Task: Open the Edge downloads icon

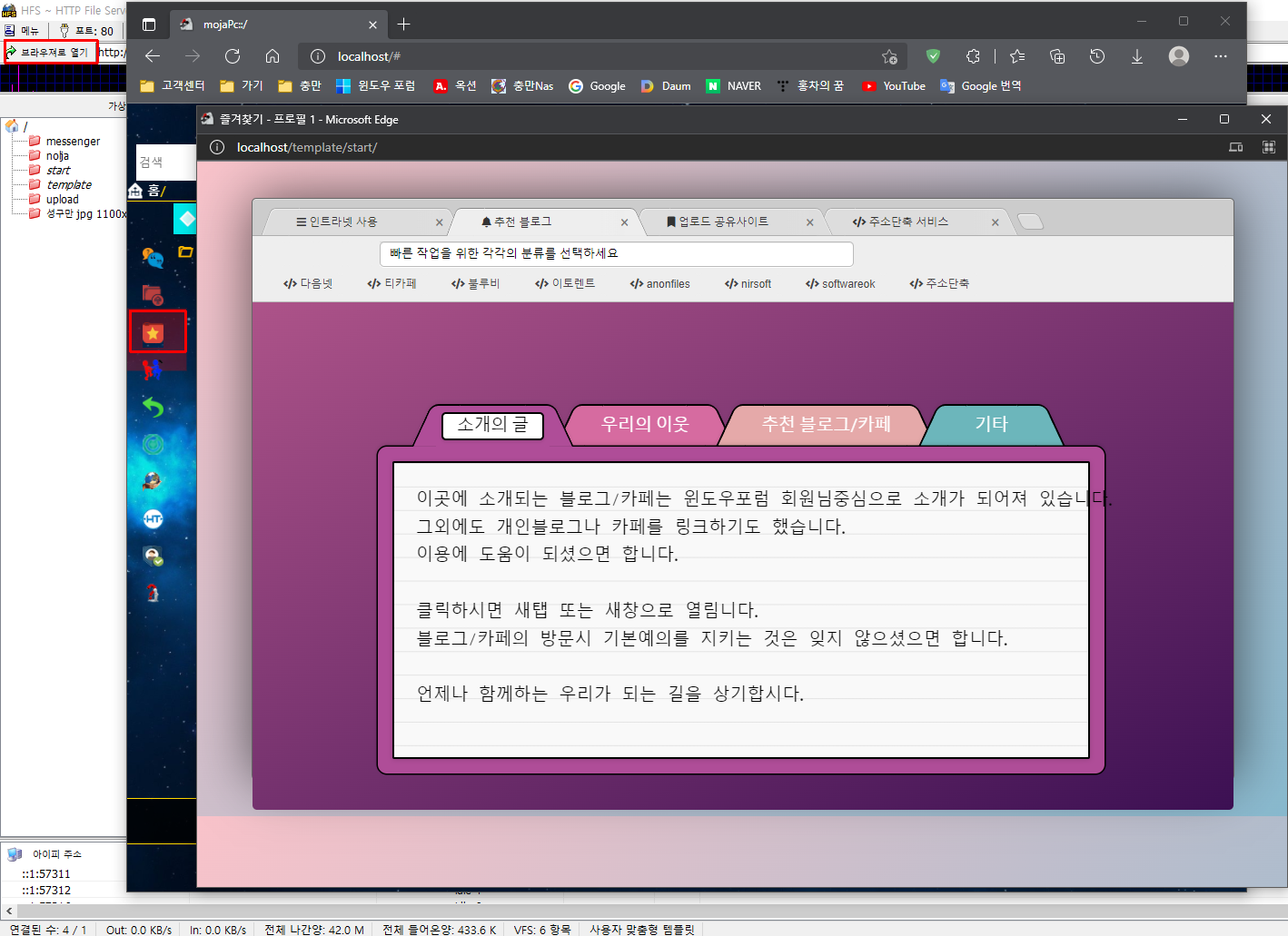Action: 1137,56
